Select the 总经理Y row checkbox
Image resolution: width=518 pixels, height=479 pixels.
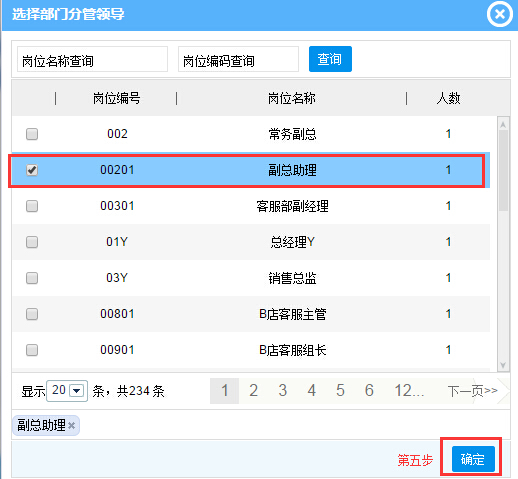(32, 242)
